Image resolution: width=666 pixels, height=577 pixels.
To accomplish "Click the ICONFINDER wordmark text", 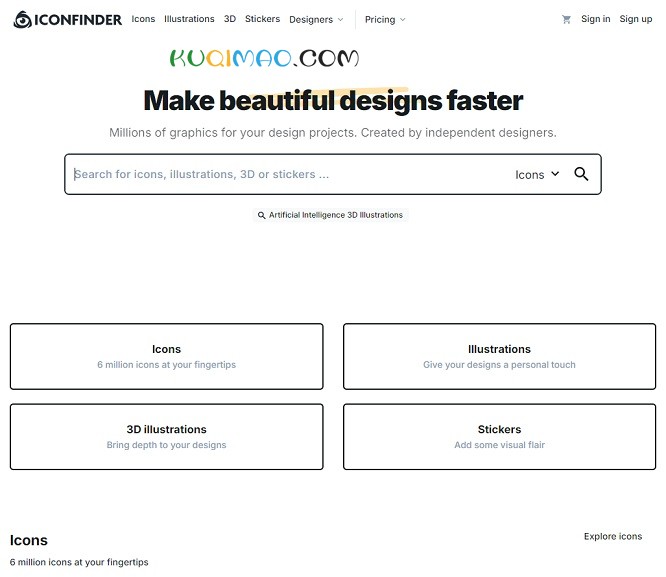I will (x=78, y=20).
